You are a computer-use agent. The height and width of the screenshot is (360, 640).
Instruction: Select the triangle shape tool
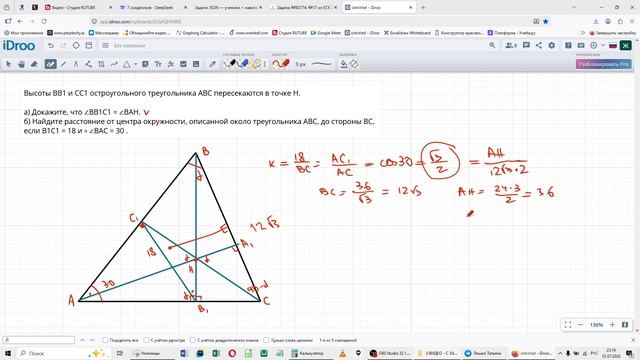(127, 64)
